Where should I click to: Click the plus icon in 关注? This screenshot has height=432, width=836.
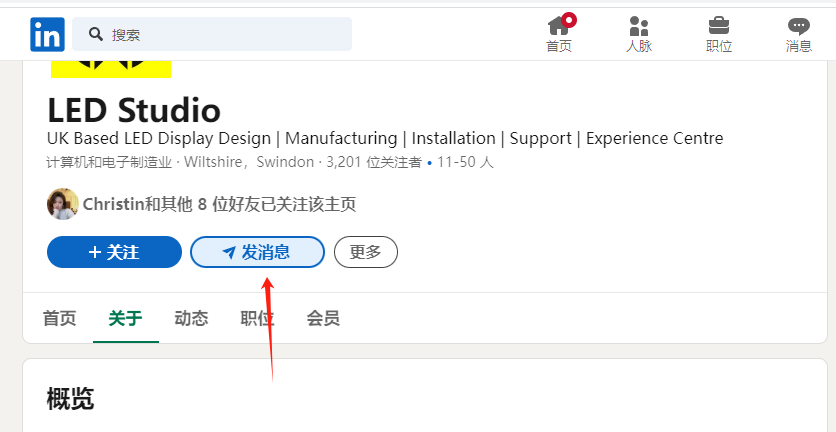(95, 252)
